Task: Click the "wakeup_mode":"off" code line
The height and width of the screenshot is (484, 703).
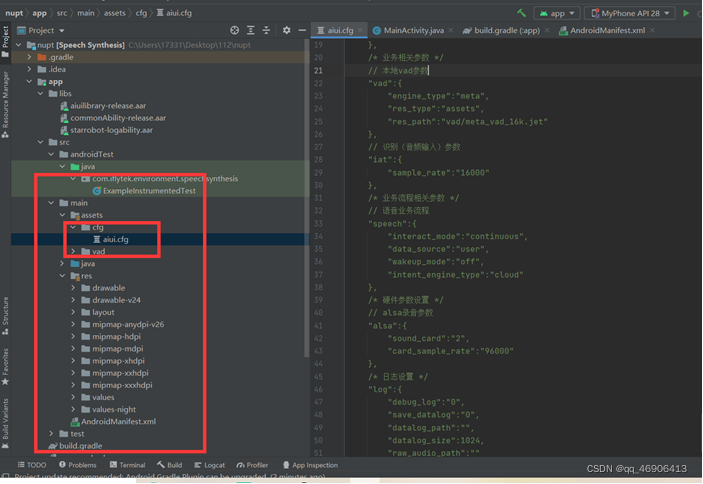Action: point(435,262)
